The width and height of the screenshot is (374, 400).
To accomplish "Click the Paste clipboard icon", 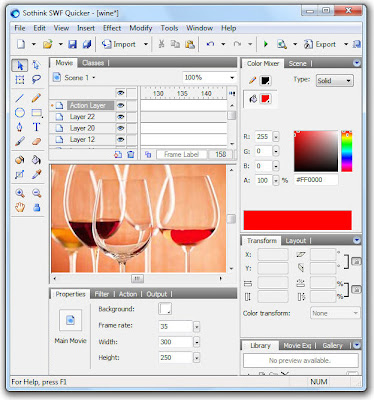I will (x=190, y=44).
